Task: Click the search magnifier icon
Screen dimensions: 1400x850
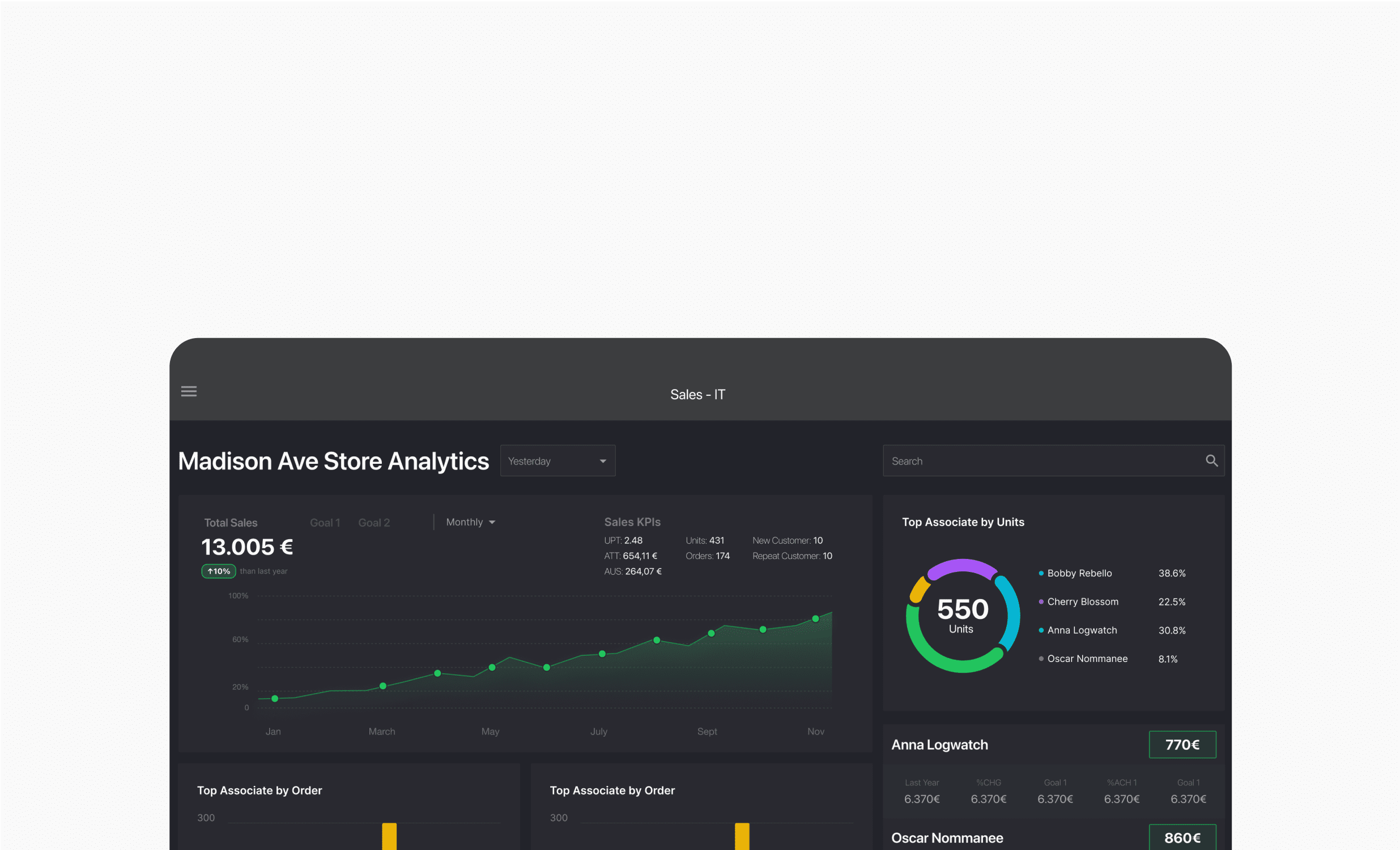Action: [x=1211, y=460]
